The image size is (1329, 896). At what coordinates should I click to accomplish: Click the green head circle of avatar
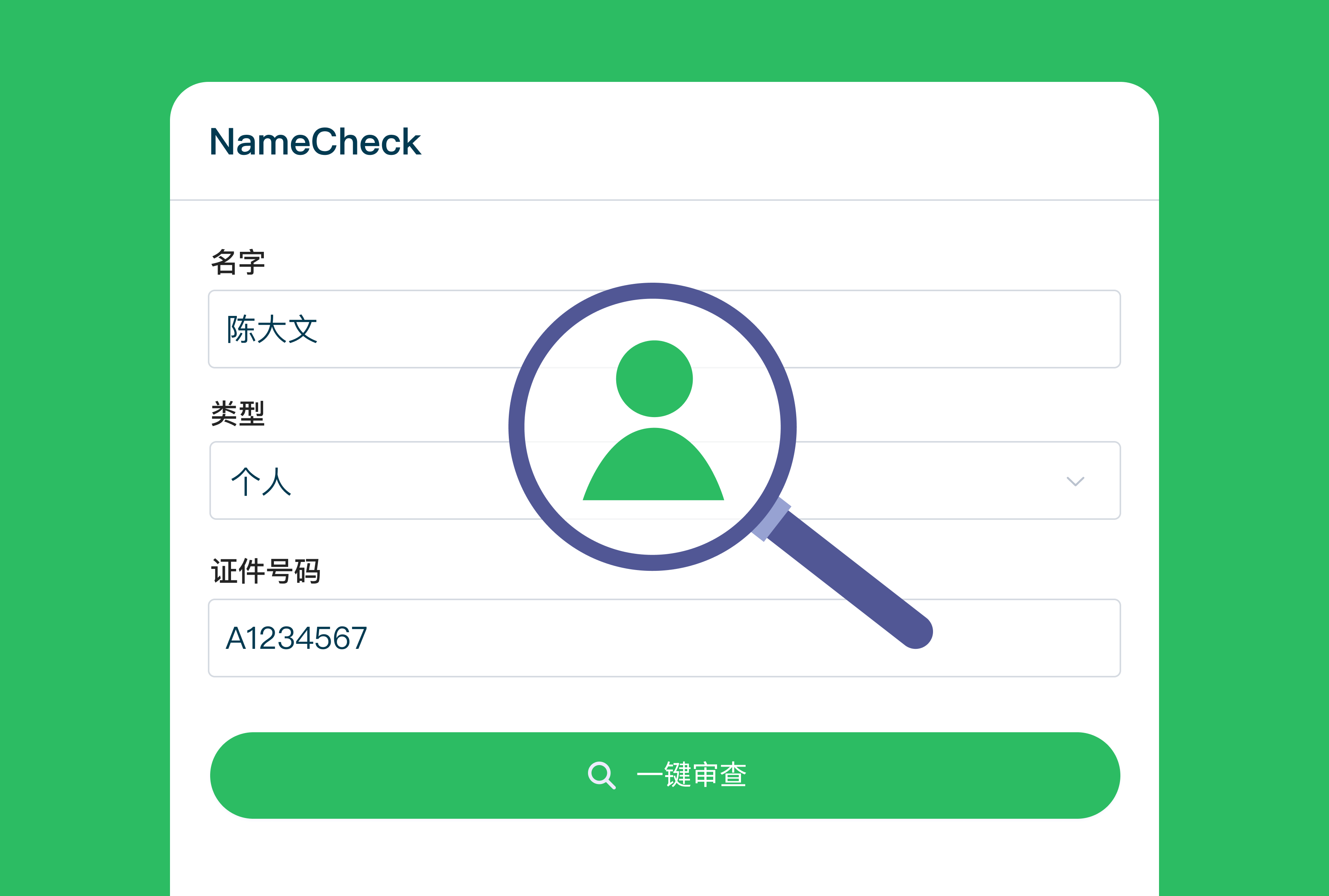654,378
